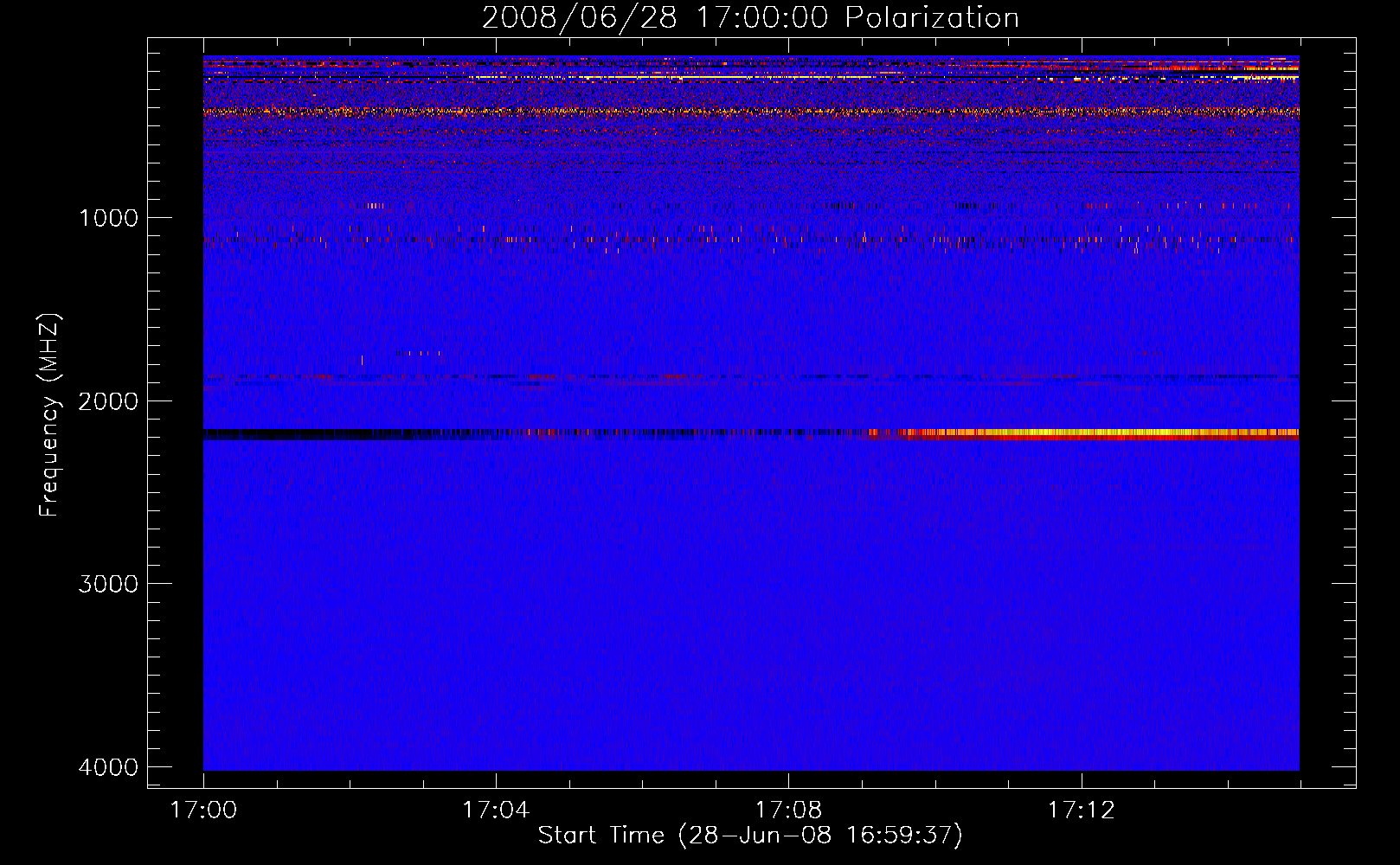
Task: Click the "3000" frequency tick label
Action: pos(108,584)
